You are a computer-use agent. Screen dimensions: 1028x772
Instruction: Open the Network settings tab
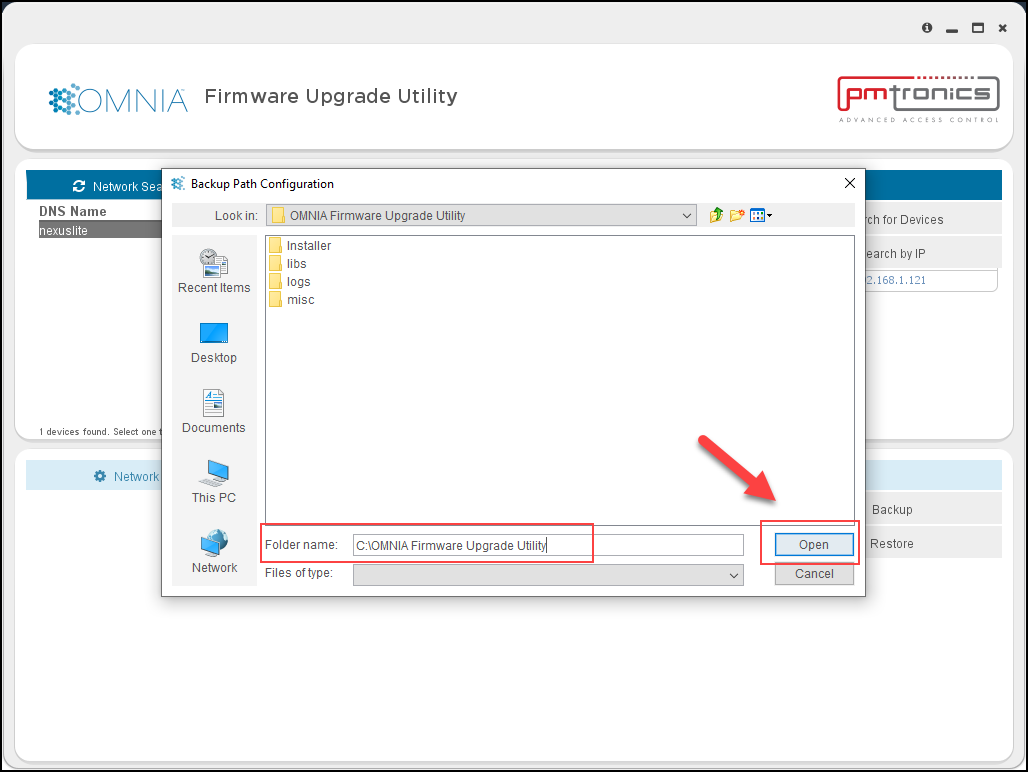(x=94, y=476)
